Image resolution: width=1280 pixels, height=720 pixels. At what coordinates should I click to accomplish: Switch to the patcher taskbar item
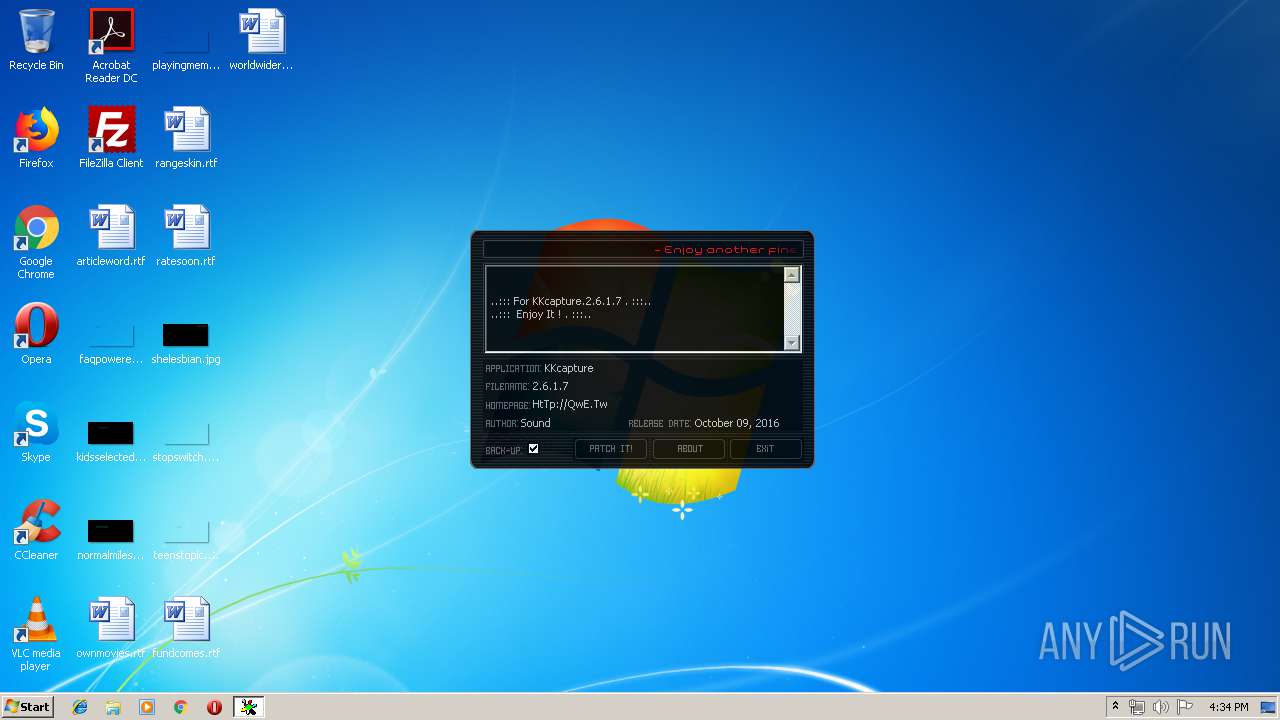249,707
